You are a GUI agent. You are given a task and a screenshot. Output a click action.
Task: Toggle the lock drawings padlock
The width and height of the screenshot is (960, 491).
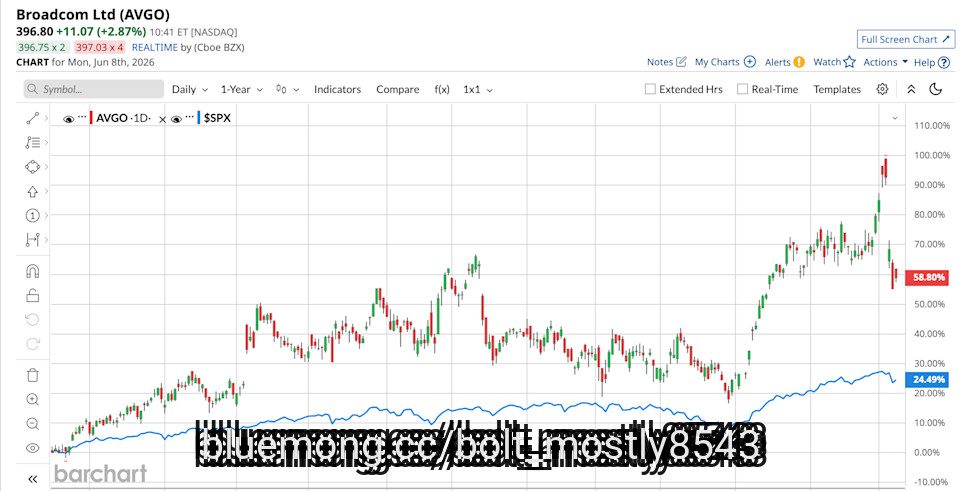(32, 296)
